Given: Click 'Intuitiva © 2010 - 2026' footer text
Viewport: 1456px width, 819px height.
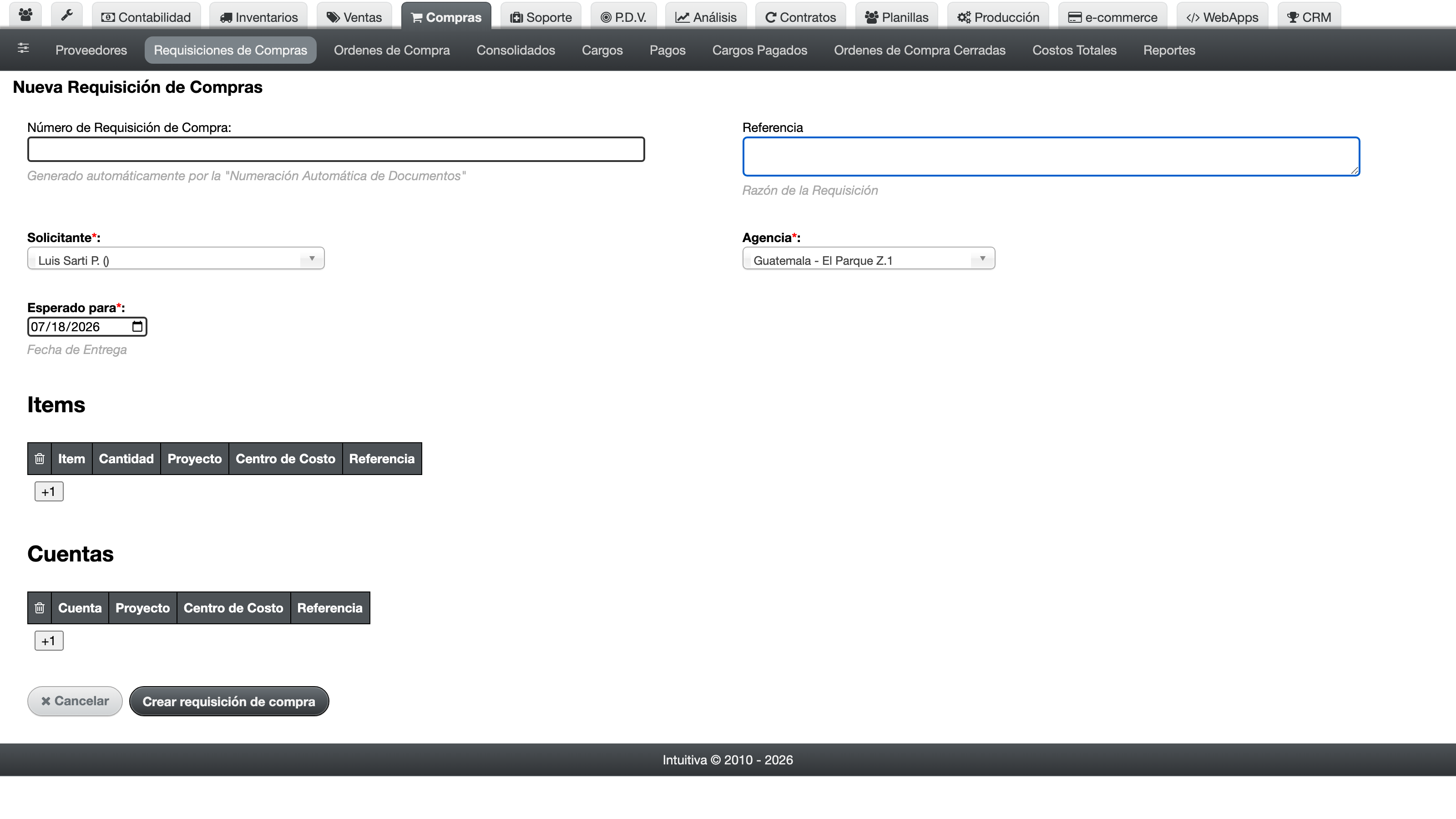Looking at the screenshot, I should point(728,760).
